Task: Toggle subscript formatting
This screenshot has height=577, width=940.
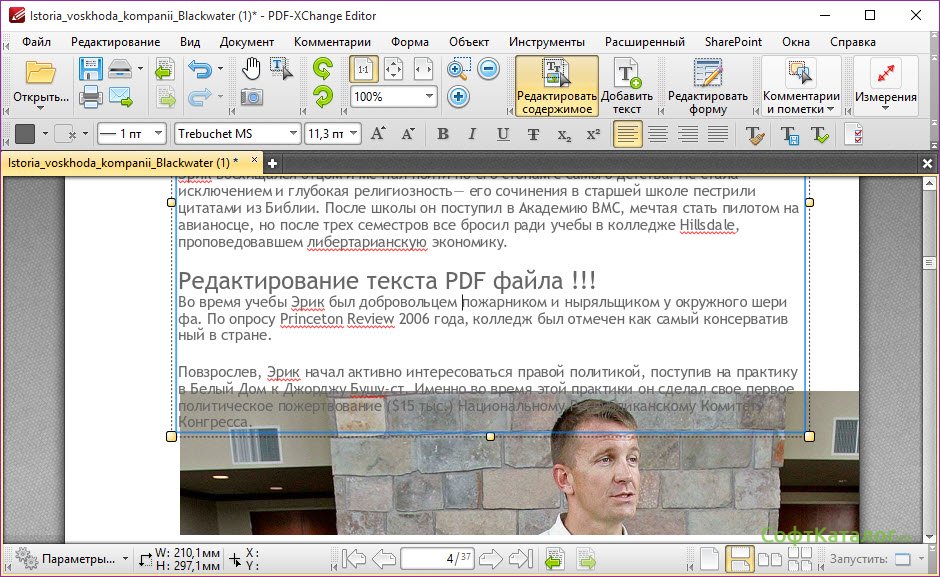Action: click(x=564, y=134)
